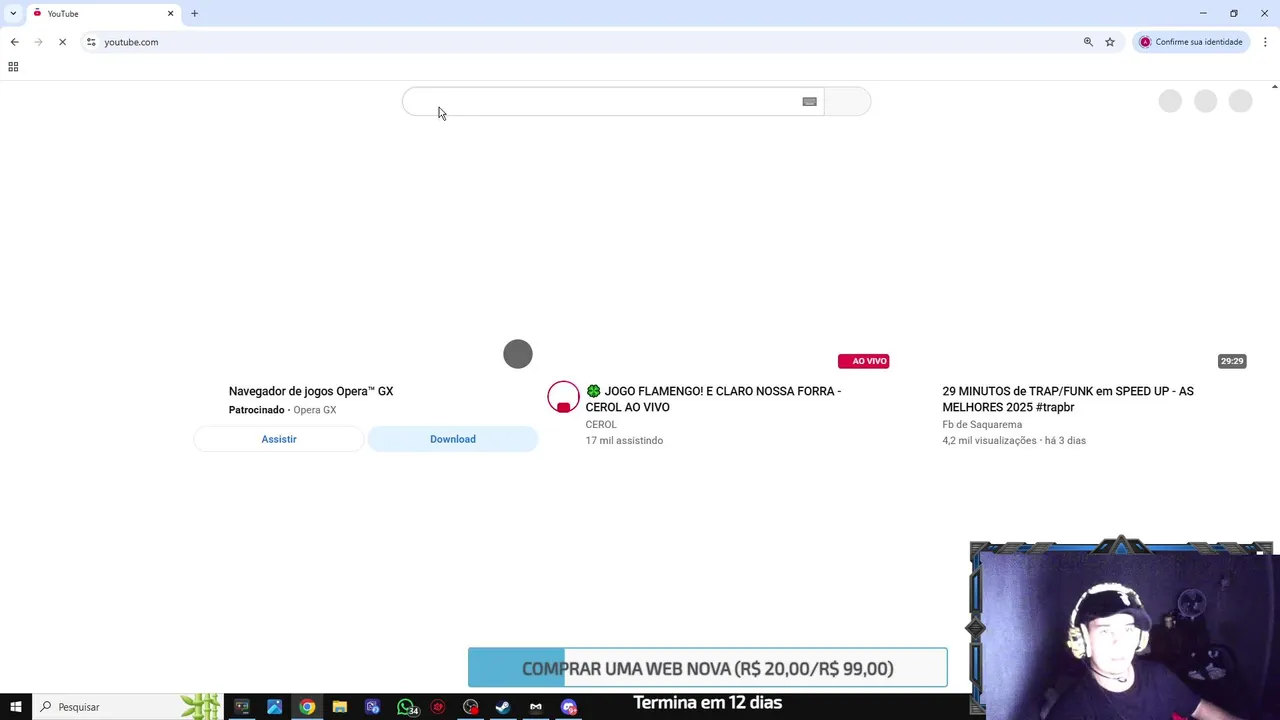The height and width of the screenshot is (720, 1280).
Task: Click the AO VIVO live badge
Action: click(864, 361)
